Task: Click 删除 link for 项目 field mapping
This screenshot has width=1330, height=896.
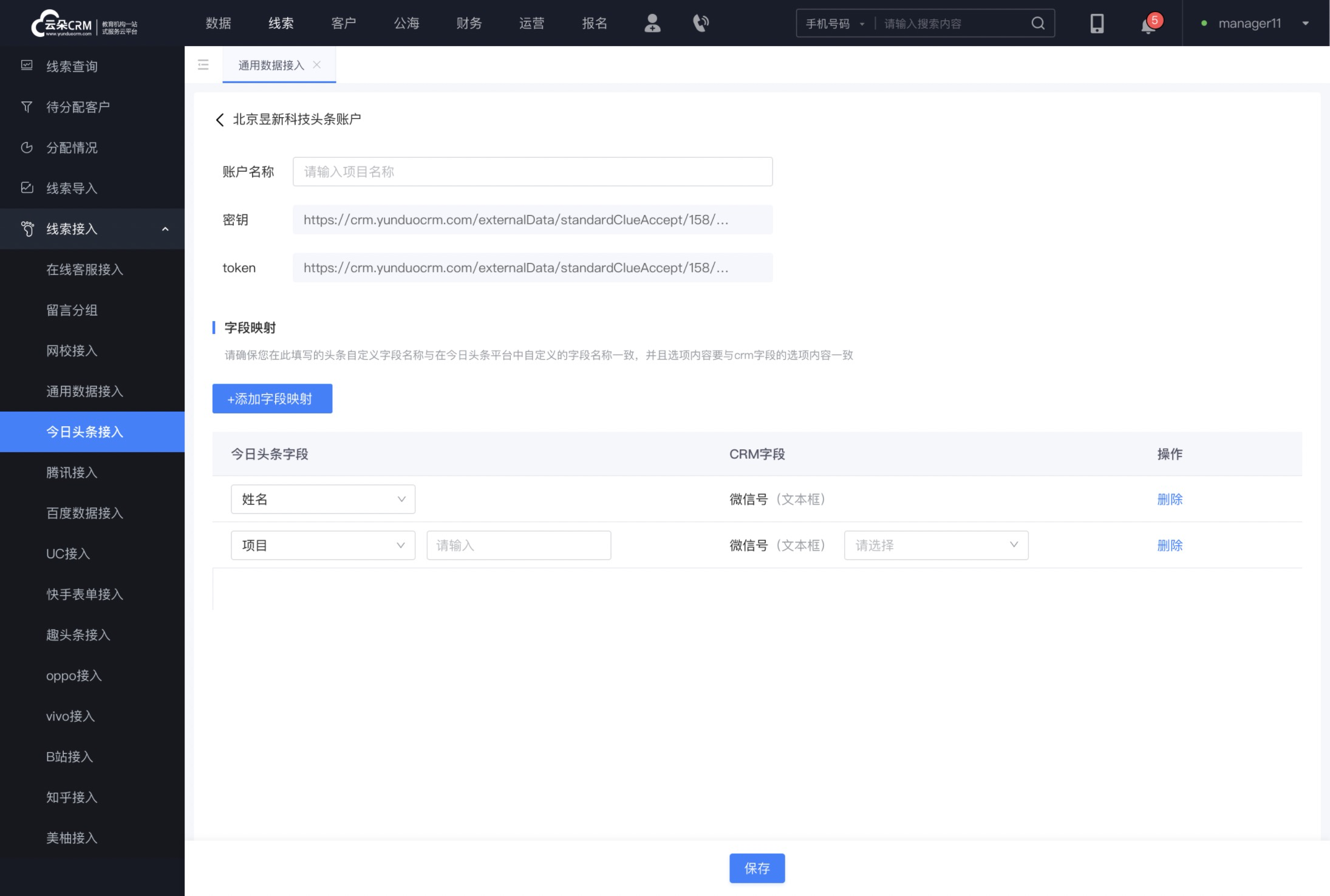Action: tap(1170, 545)
